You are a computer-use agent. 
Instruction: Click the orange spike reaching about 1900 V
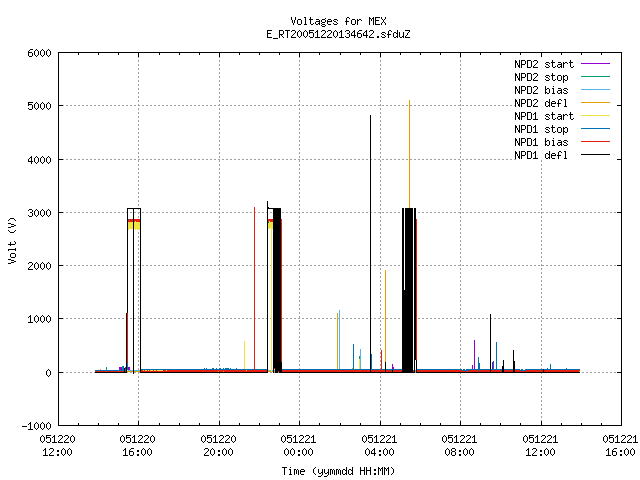(385, 320)
